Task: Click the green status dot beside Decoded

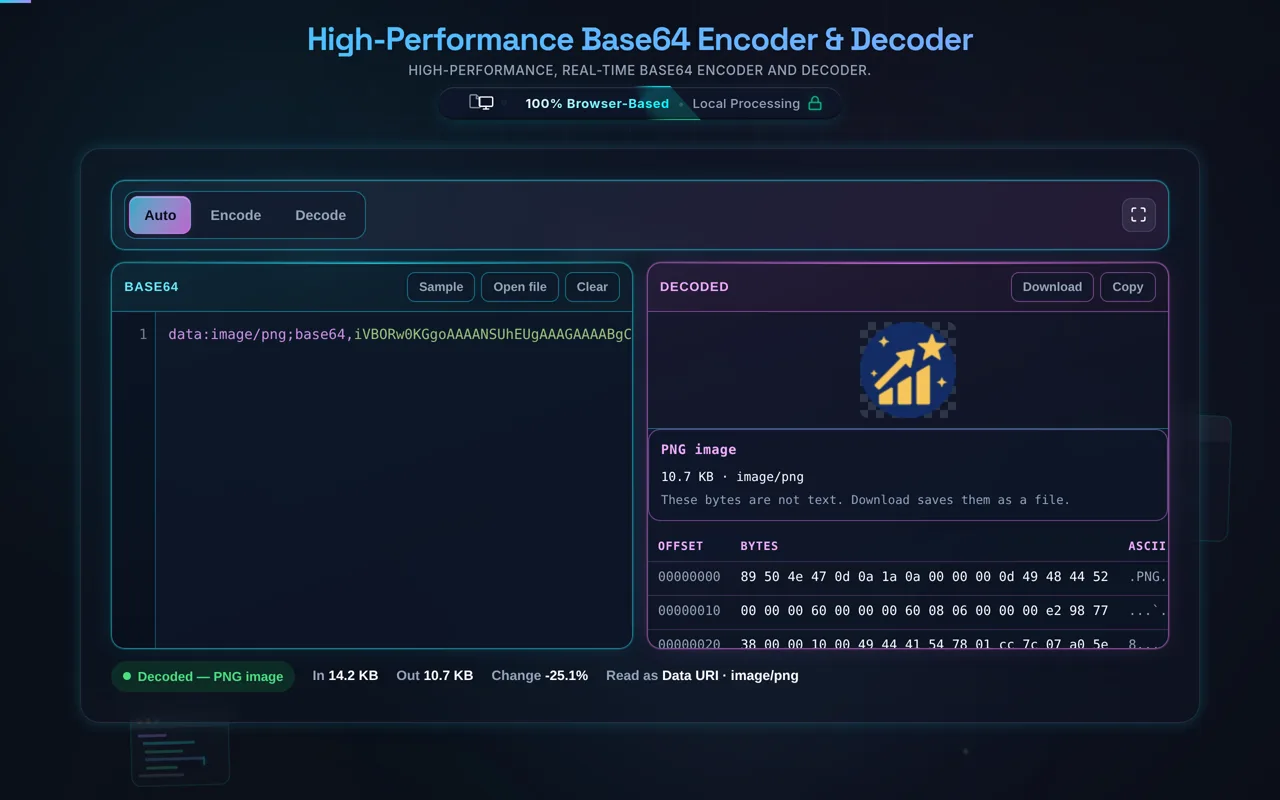Action: (127, 676)
